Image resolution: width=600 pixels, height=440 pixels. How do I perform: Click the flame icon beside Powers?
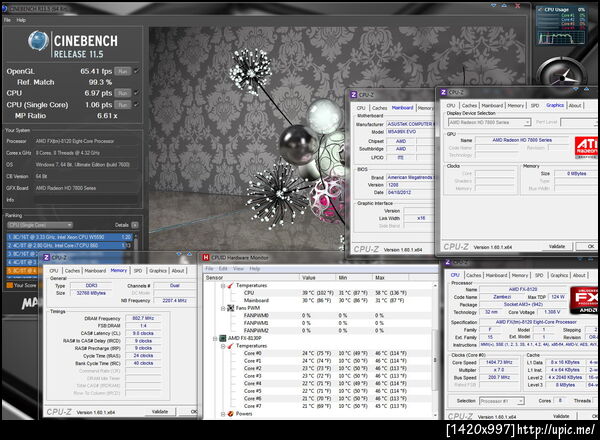pos(230,414)
